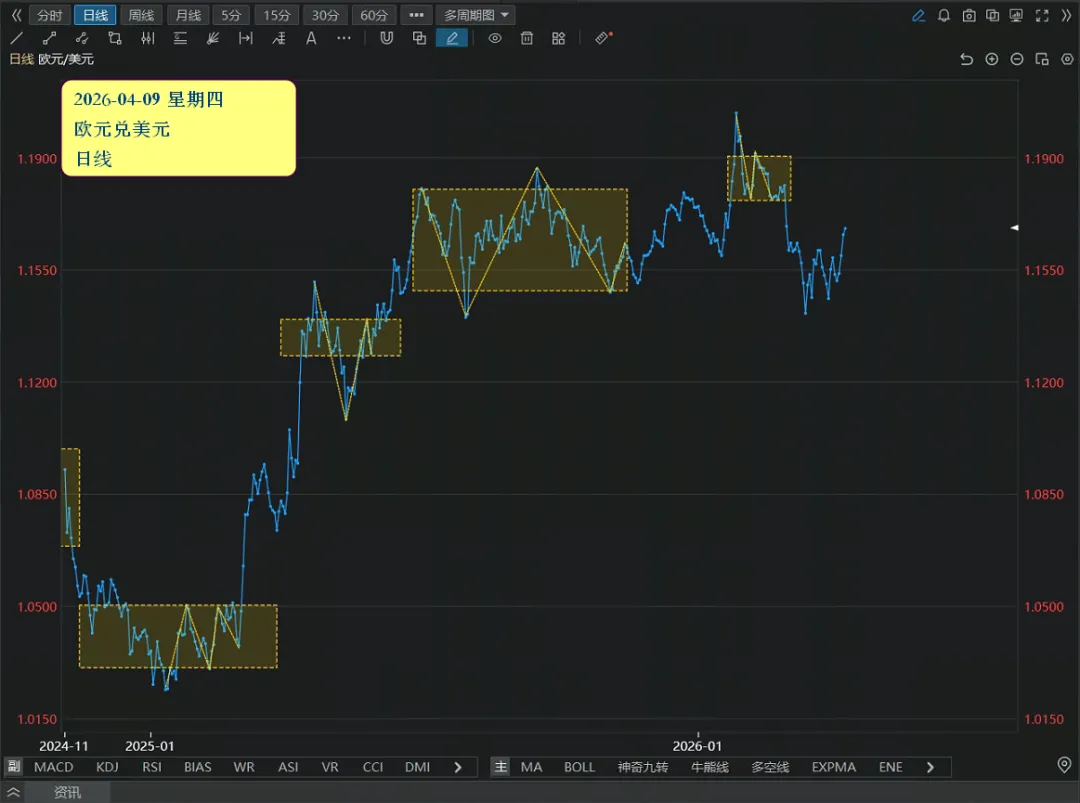The image size is (1080, 803).
Task: Select the line segment tool with endpoints
Action: (x=49, y=39)
